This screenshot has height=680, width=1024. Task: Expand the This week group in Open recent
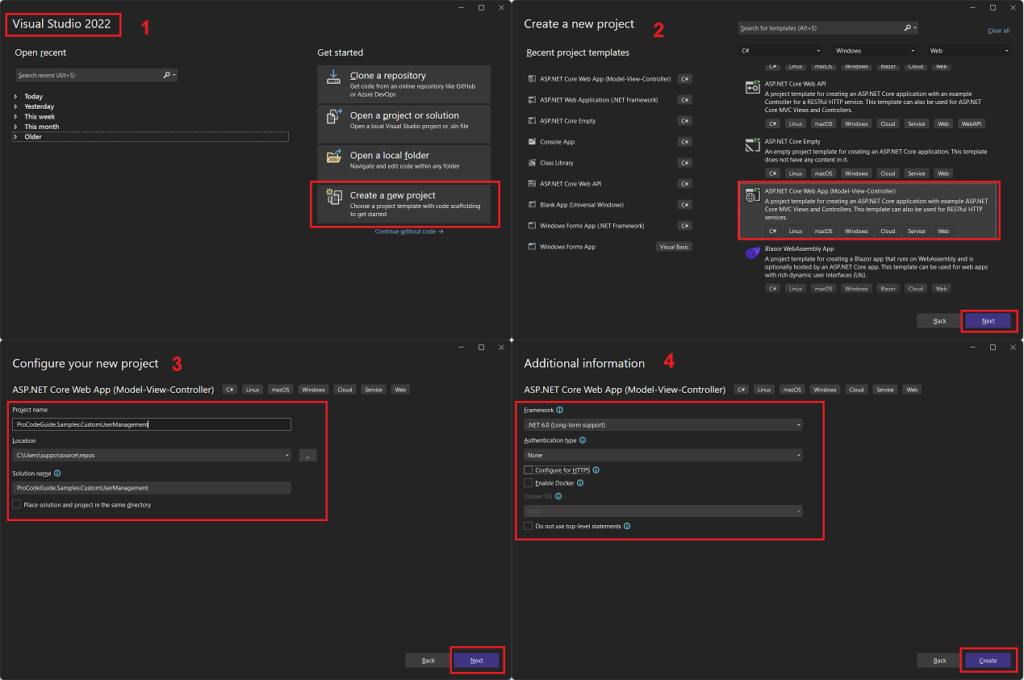click(16, 117)
